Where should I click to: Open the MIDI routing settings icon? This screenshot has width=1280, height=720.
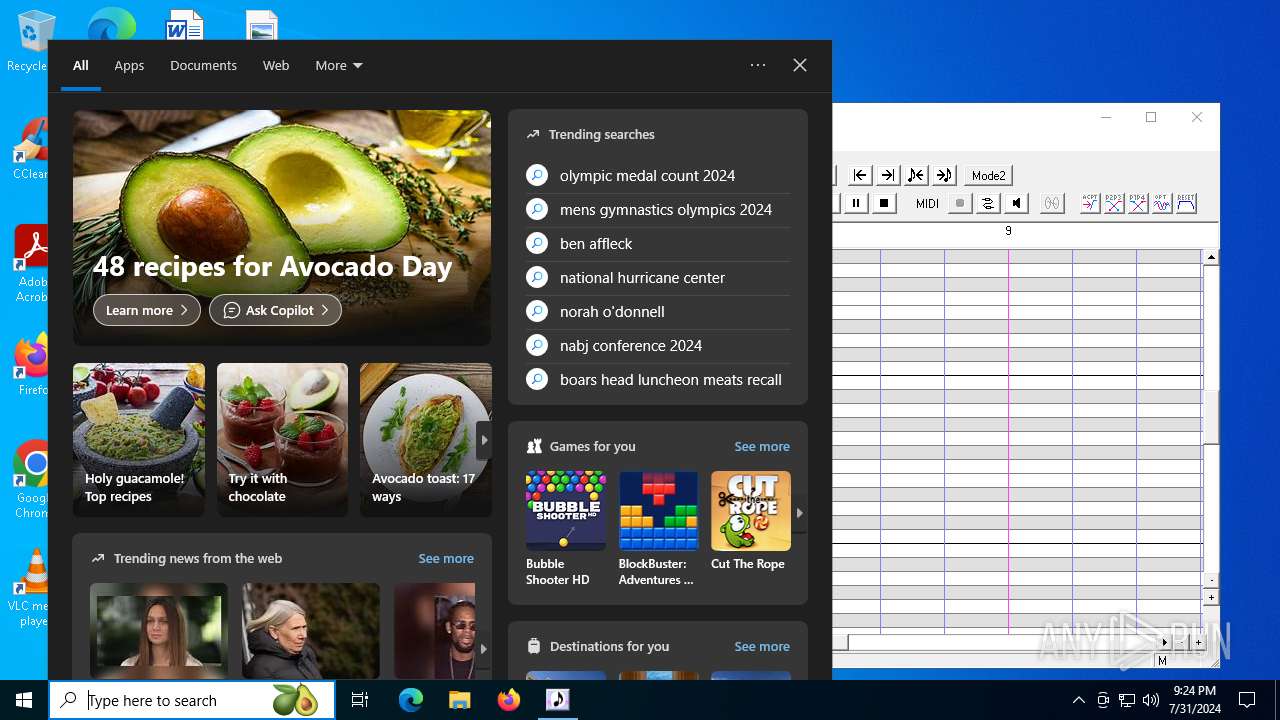pos(988,203)
